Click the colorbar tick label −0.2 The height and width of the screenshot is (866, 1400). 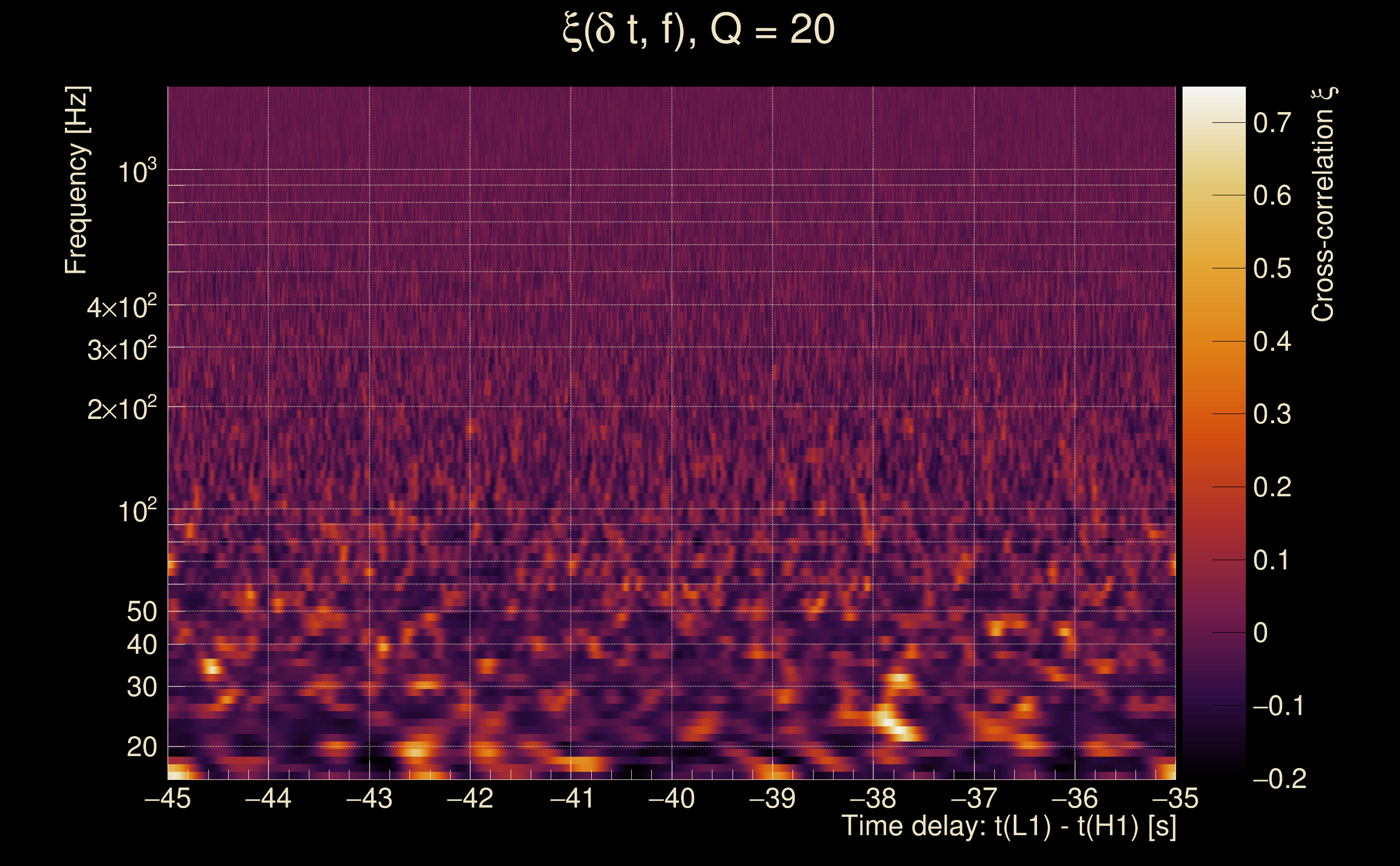(x=1279, y=779)
